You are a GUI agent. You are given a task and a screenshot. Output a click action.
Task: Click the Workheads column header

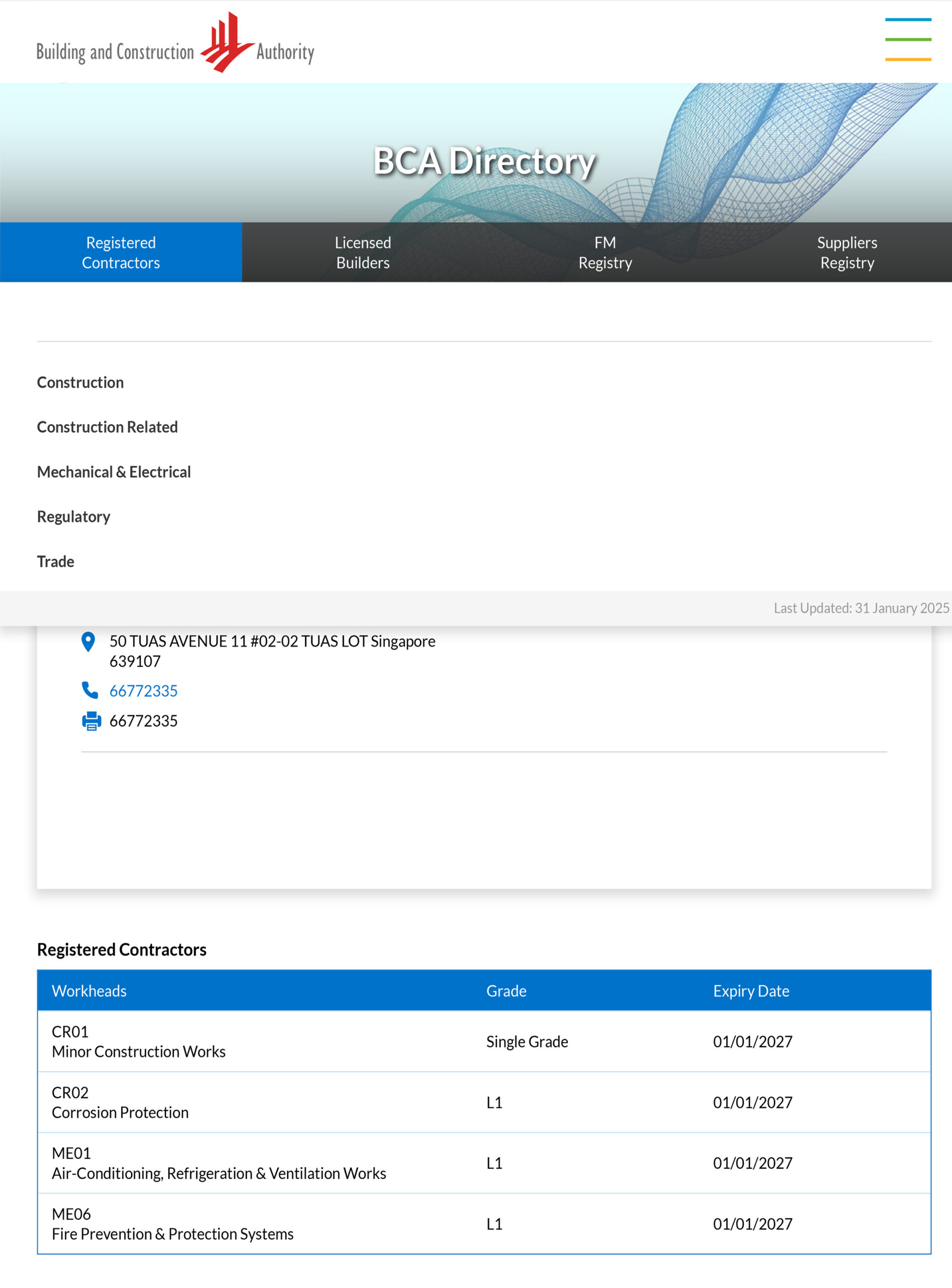pyautogui.click(x=90, y=991)
